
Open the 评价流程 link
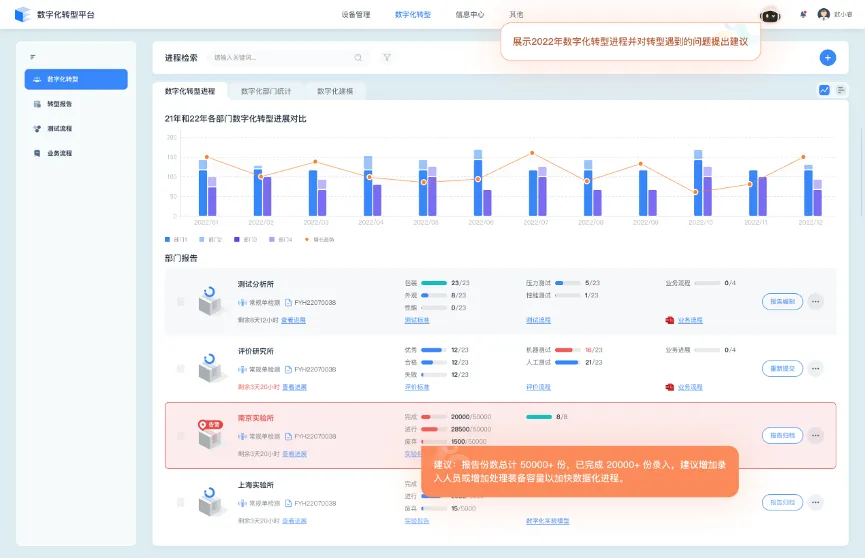538,387
